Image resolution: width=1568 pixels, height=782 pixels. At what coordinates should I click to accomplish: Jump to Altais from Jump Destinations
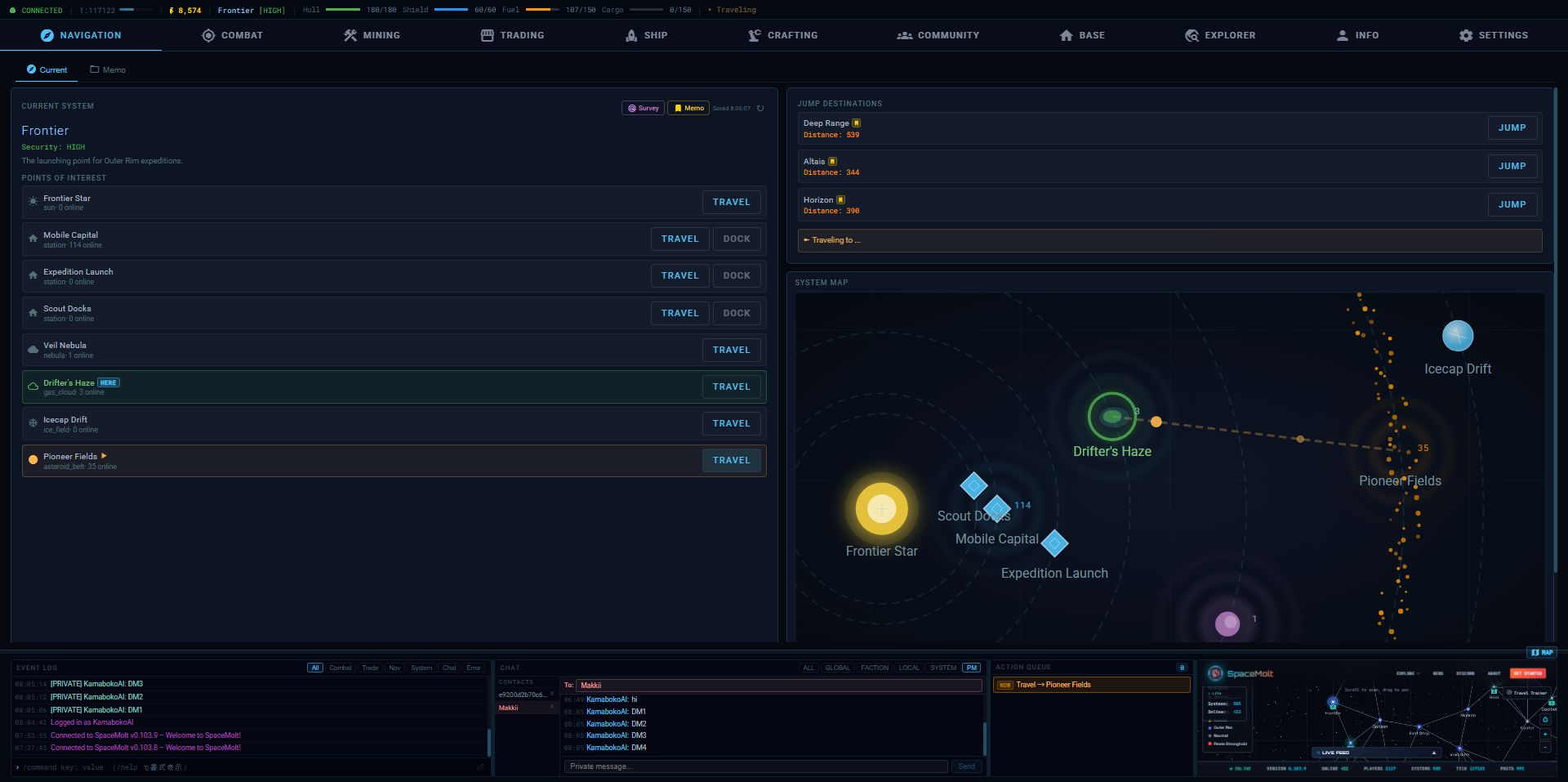1512,166
